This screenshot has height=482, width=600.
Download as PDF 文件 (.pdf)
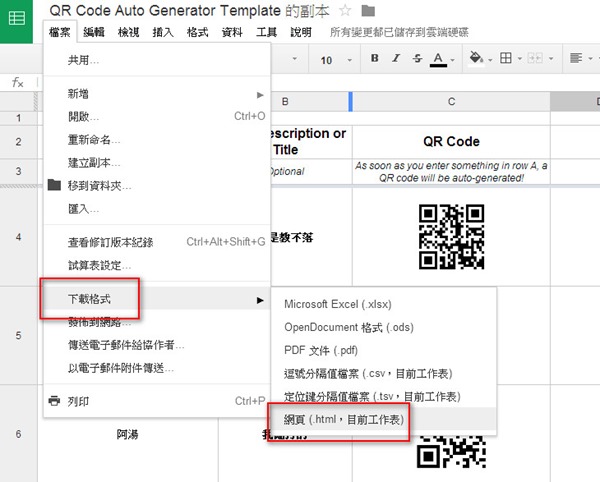(384, 350)
